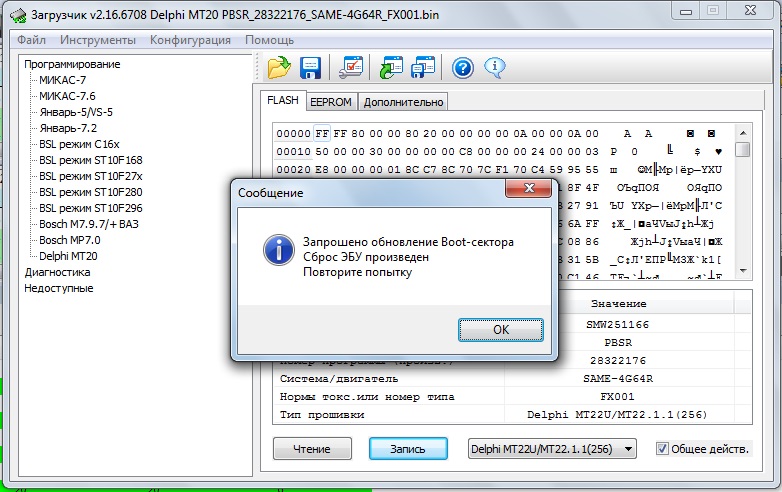Click hex viewer scrollbar thumb
The image size is (782, 492).
pyautogui.click(x=743, y=149)
